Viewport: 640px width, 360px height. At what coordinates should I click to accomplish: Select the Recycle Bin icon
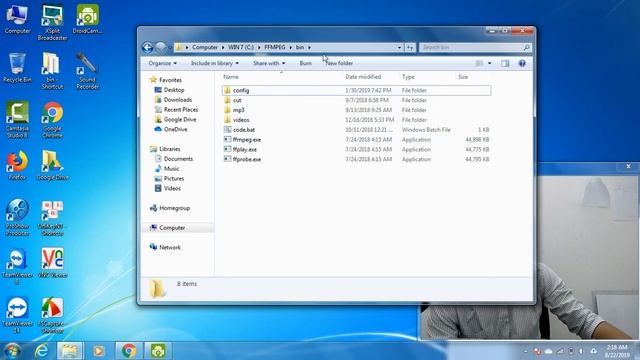tap(17, 68)
